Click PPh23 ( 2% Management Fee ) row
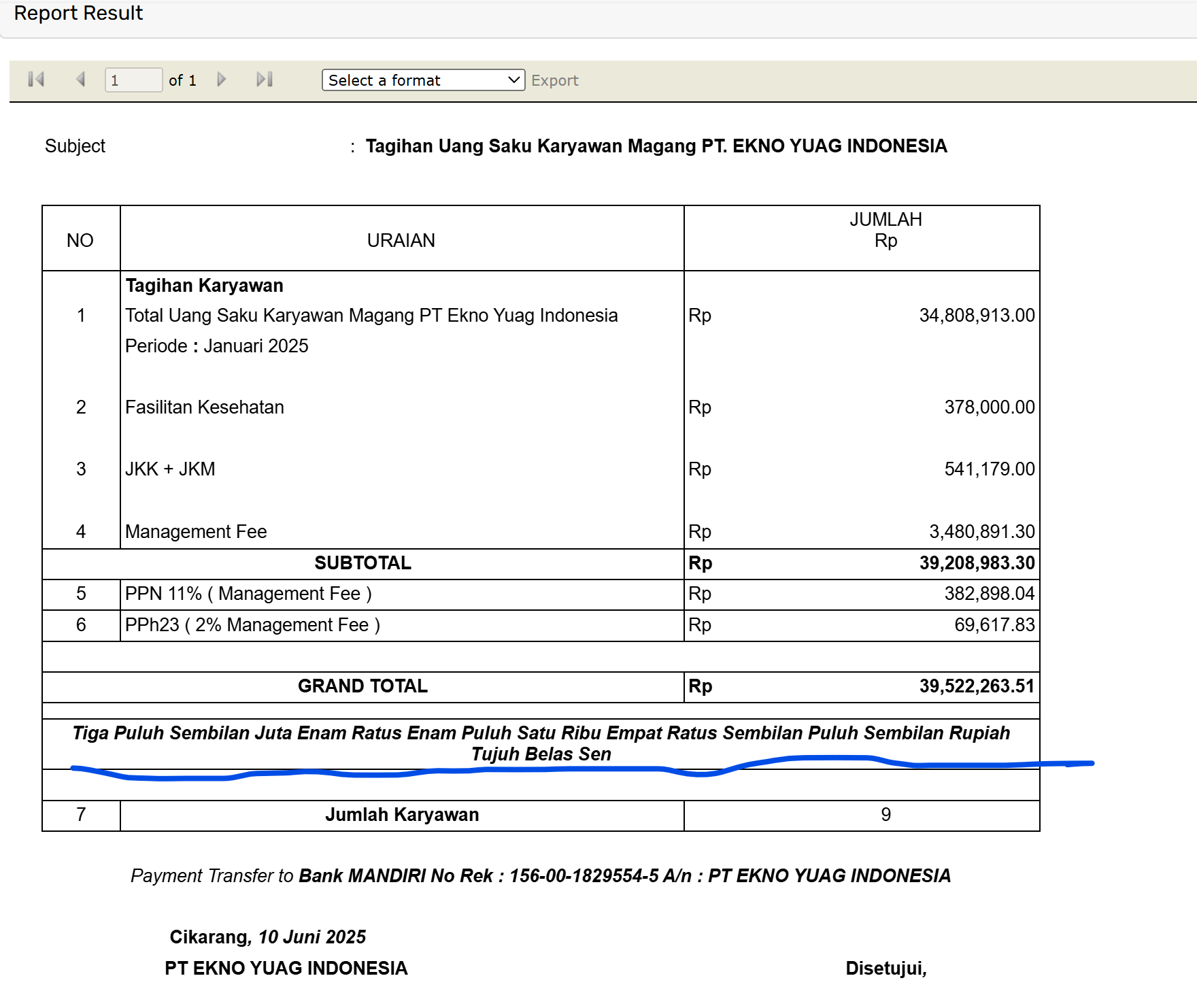The width and height of the screenshot is (1197, 1008). (252, 625)
